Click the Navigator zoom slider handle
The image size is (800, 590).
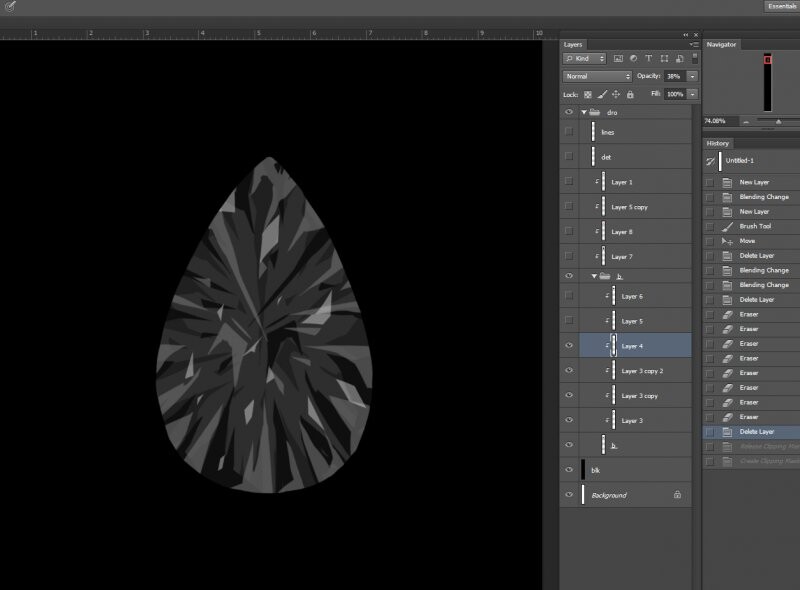point(777,121)
